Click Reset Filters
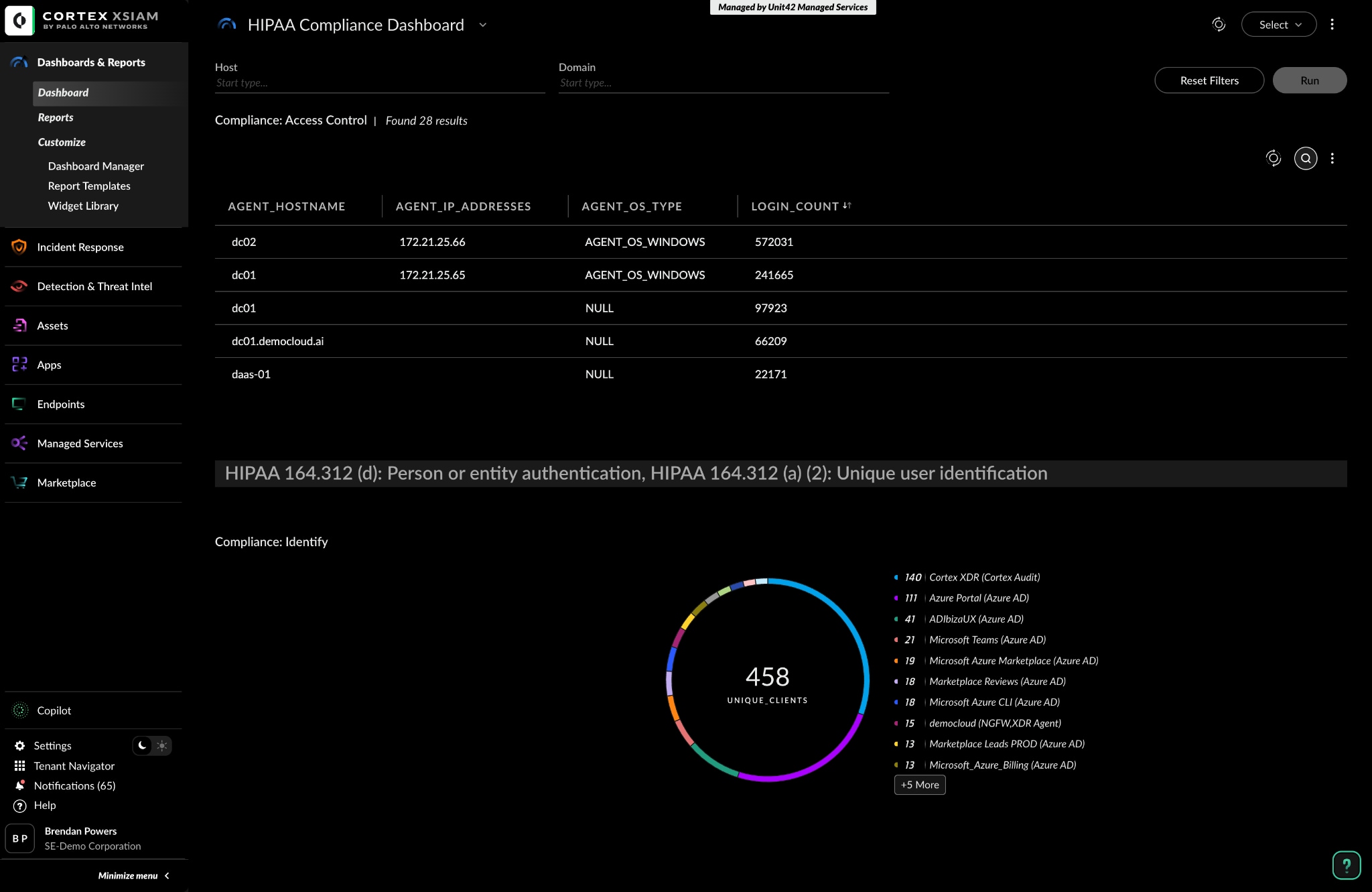This screenshot has width=1372, height=892. [1209, 80]
